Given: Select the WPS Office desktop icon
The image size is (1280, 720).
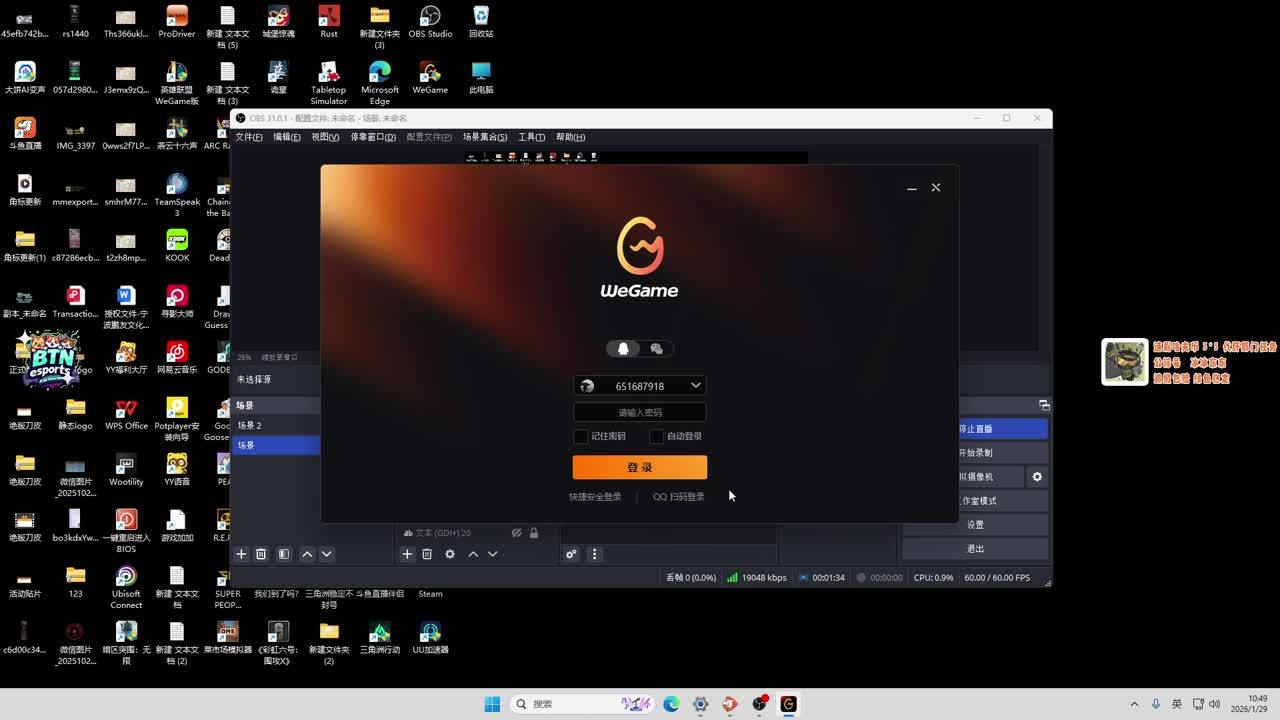Looking at the screenshot, I should point(126,414).
